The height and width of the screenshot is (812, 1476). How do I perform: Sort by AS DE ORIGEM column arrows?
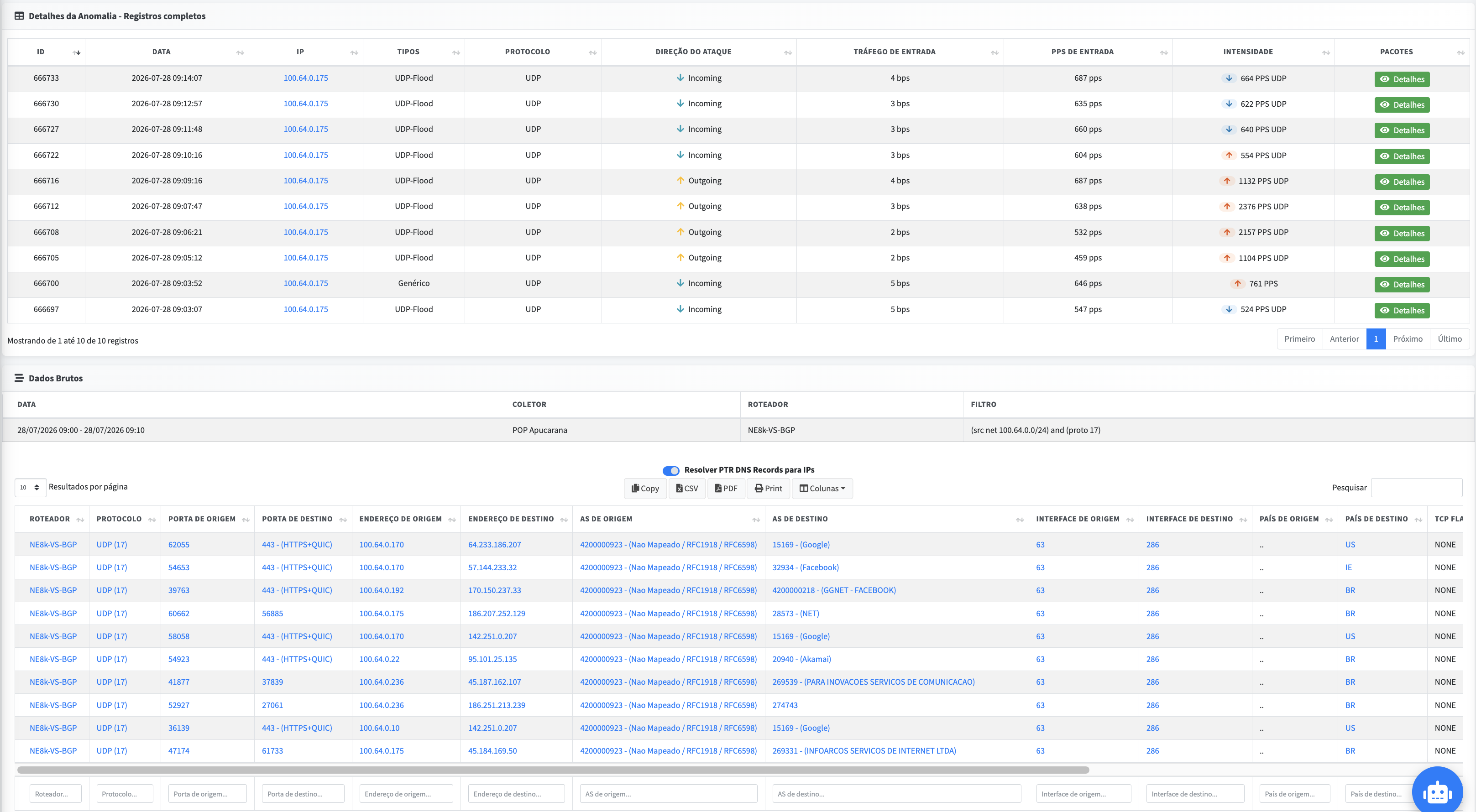756,520
